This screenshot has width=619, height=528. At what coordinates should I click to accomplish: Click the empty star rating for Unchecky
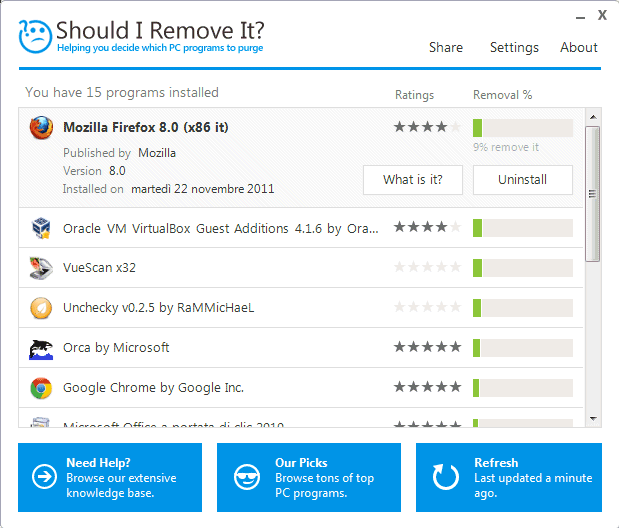pos(428,307)
